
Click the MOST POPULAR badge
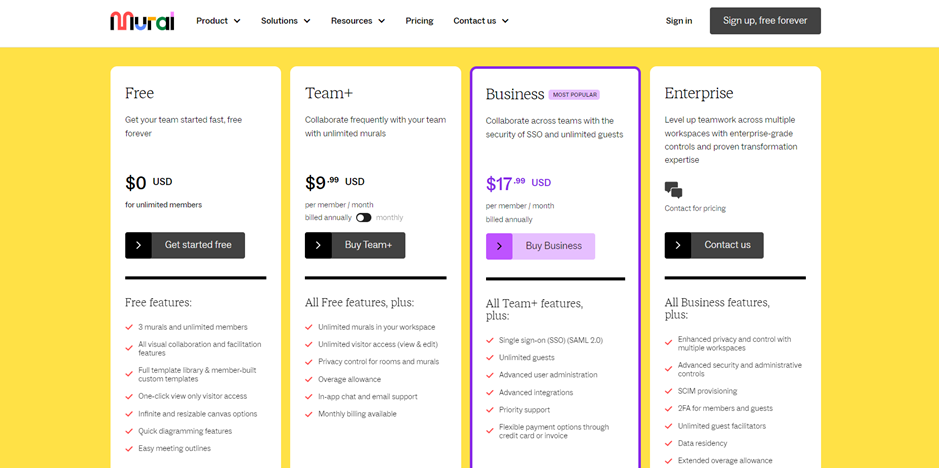[x=574, y=95]
